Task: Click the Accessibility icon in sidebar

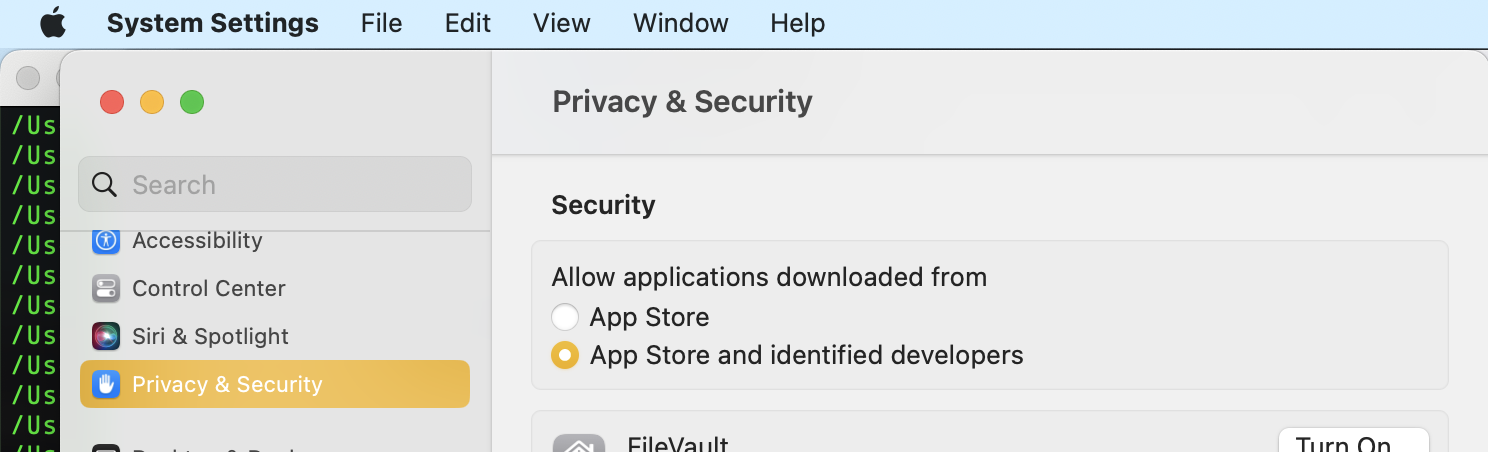Action: [106, 240]
